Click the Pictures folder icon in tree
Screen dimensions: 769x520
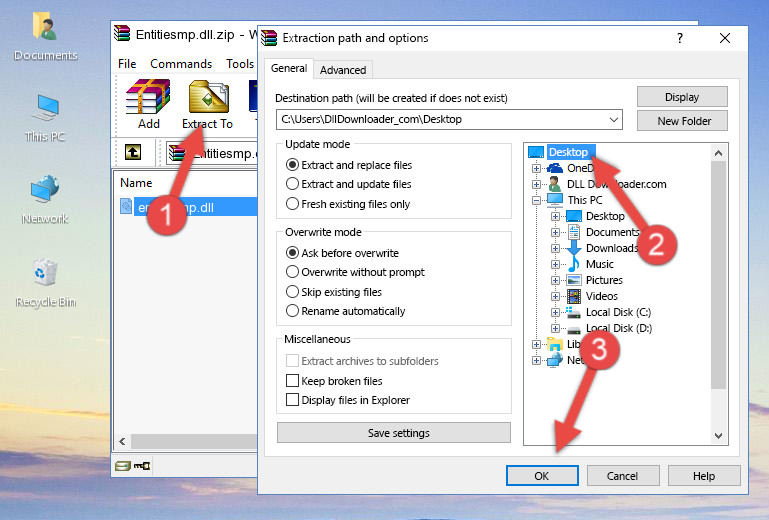click(x=574, y=280)
